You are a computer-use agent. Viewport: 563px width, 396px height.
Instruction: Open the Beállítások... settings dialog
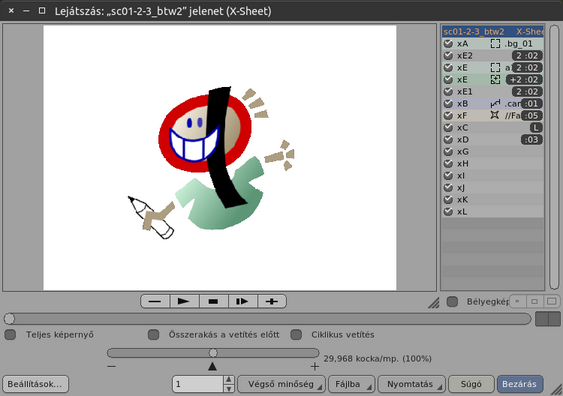click(35, 384)
